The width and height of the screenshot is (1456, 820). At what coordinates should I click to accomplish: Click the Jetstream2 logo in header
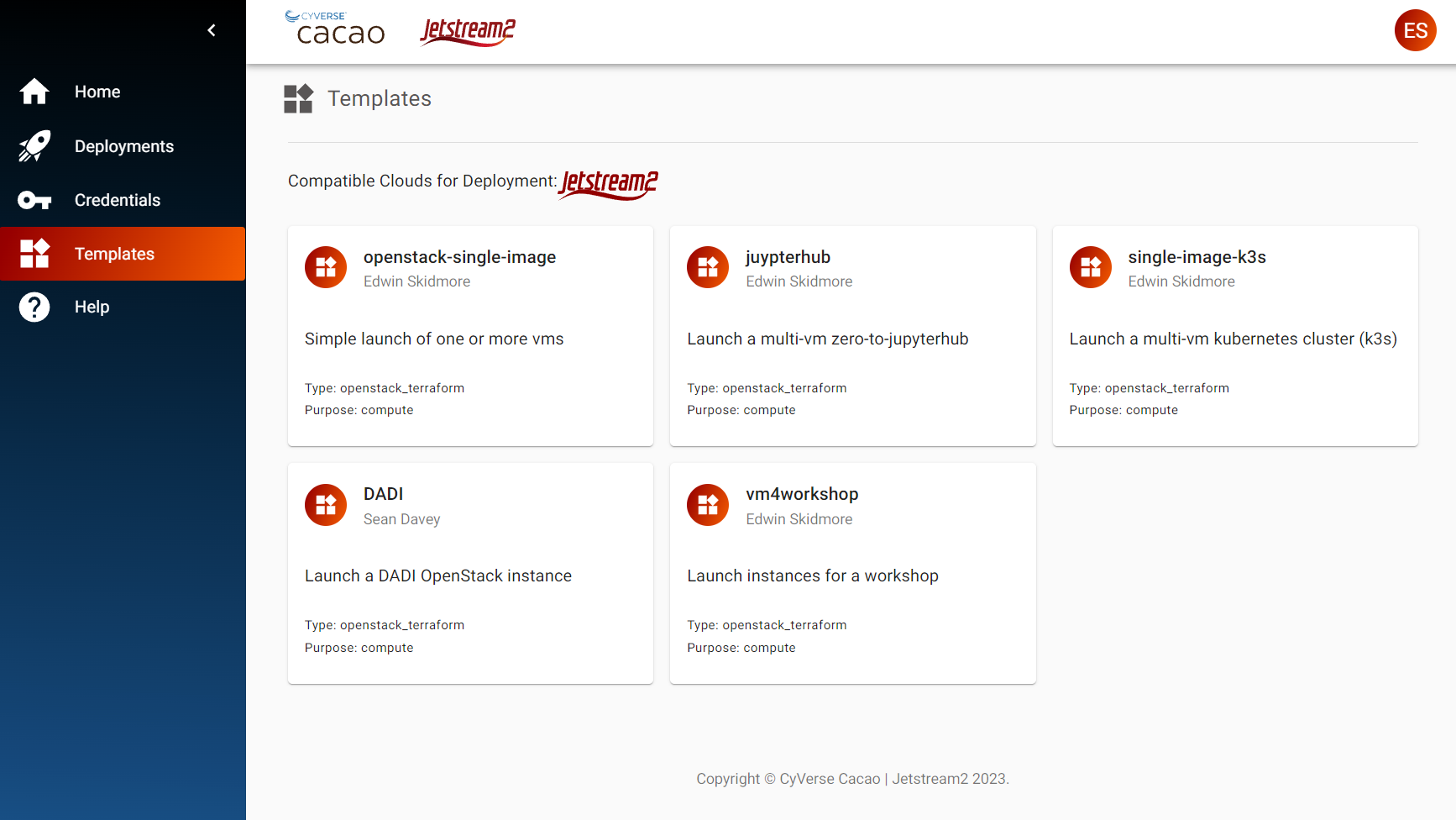[x=468, y=31]
